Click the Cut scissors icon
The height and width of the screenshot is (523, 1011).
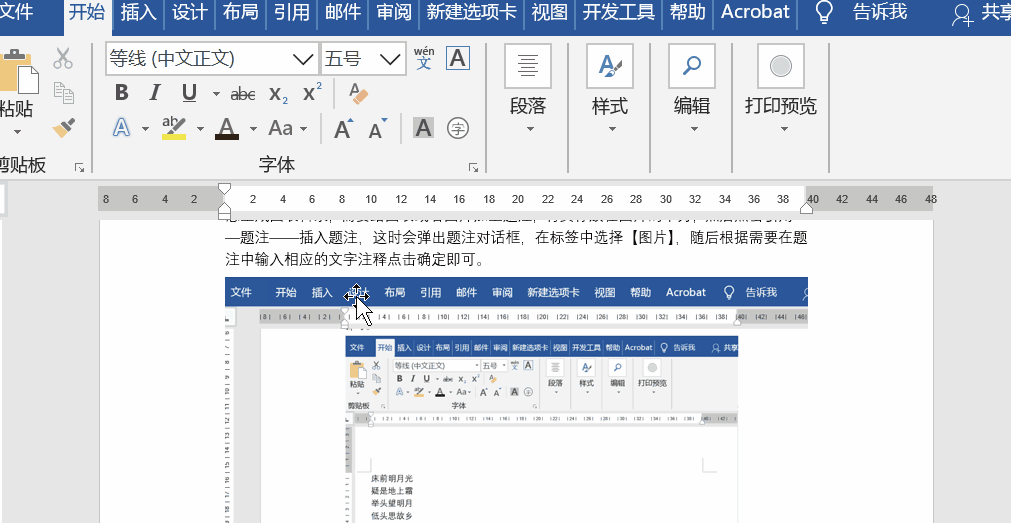coord(63,58)
